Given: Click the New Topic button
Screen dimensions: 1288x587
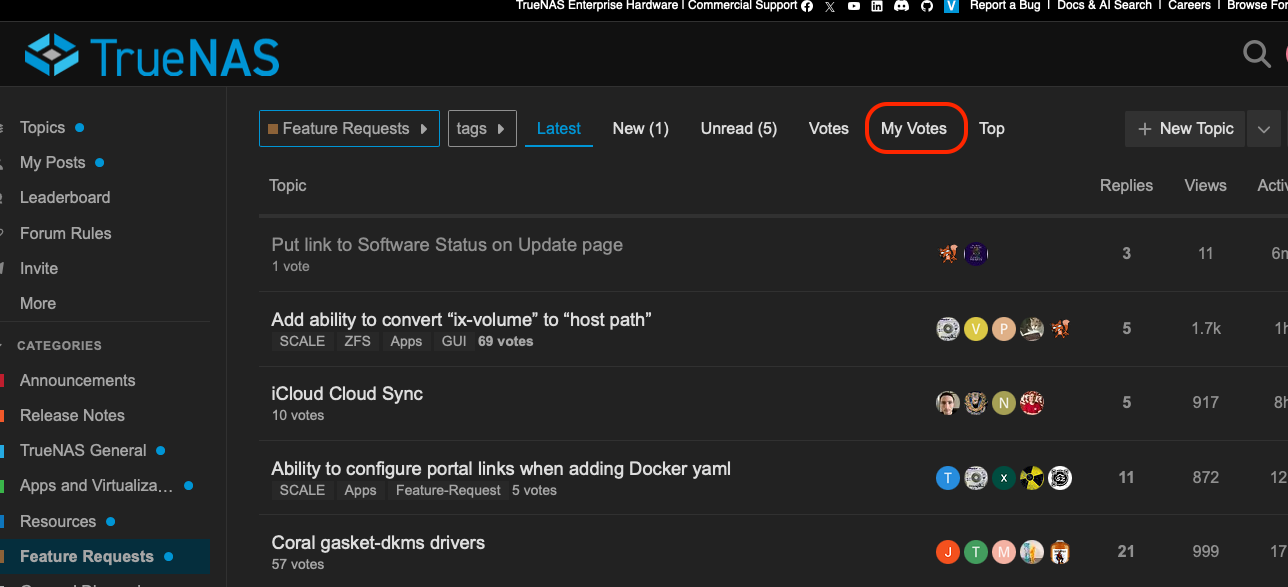Looking at the screenshot, I should [1185, 129].
